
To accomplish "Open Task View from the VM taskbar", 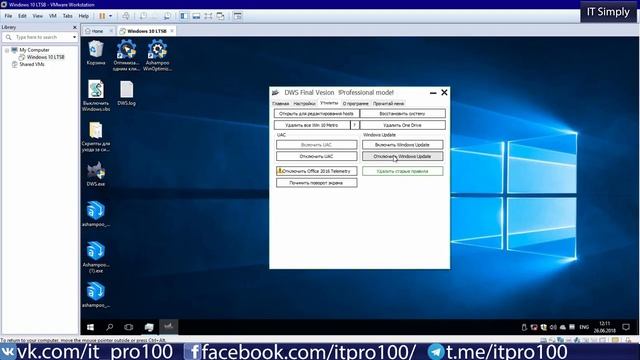I will tap(129, 327).
